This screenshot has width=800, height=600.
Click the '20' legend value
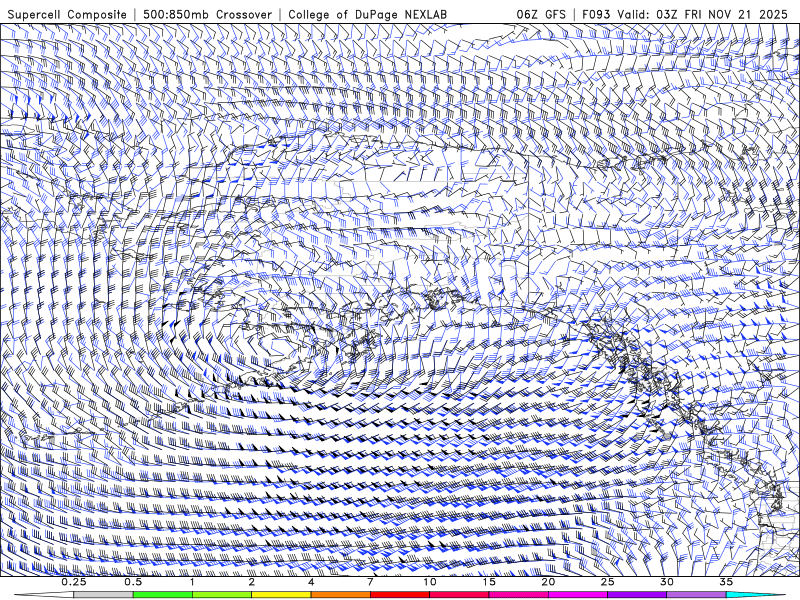(548, 582)
